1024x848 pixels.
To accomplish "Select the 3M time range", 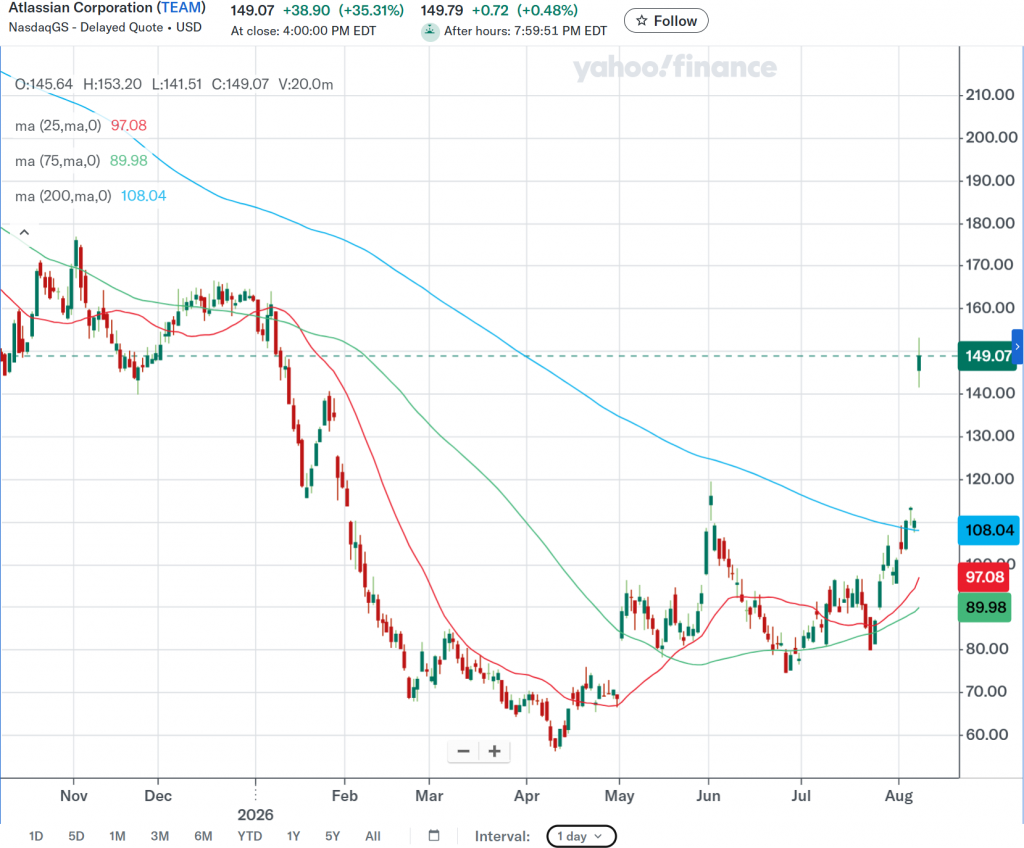I will click(159, 836).
